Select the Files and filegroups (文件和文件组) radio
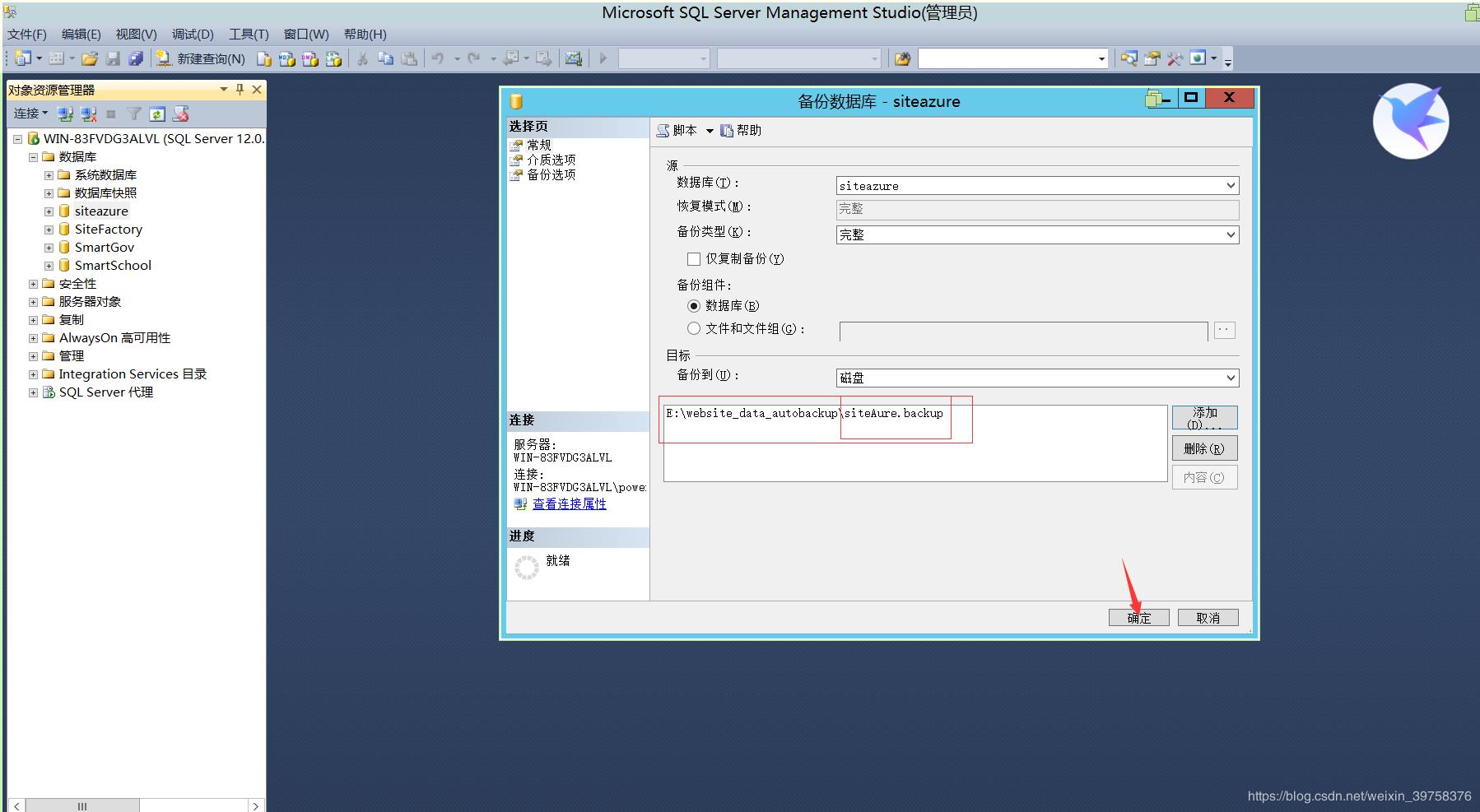The height and width of the screenshot is (812, 1480). point(694,328)
